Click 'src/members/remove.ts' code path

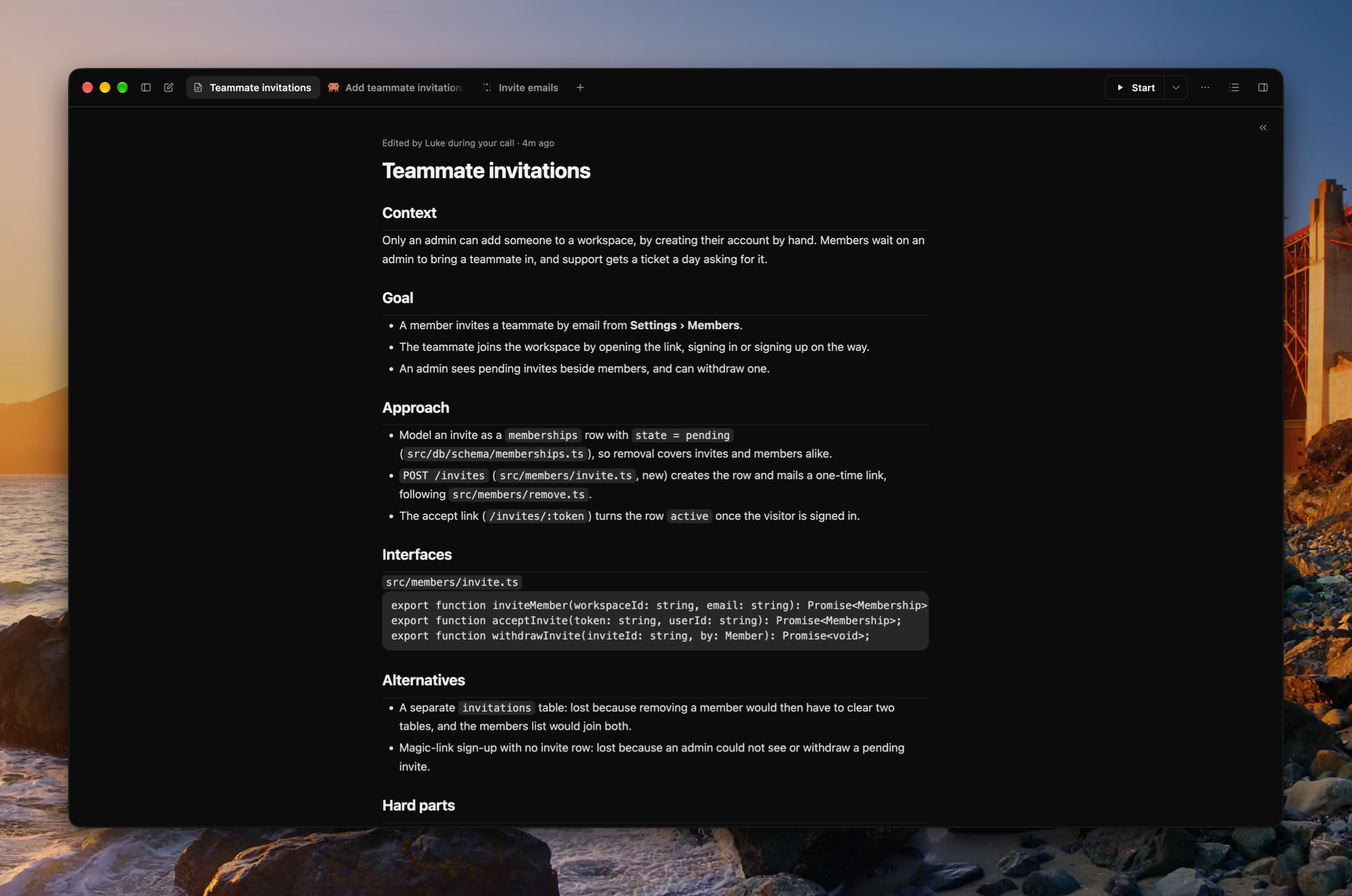click(518, 494)
